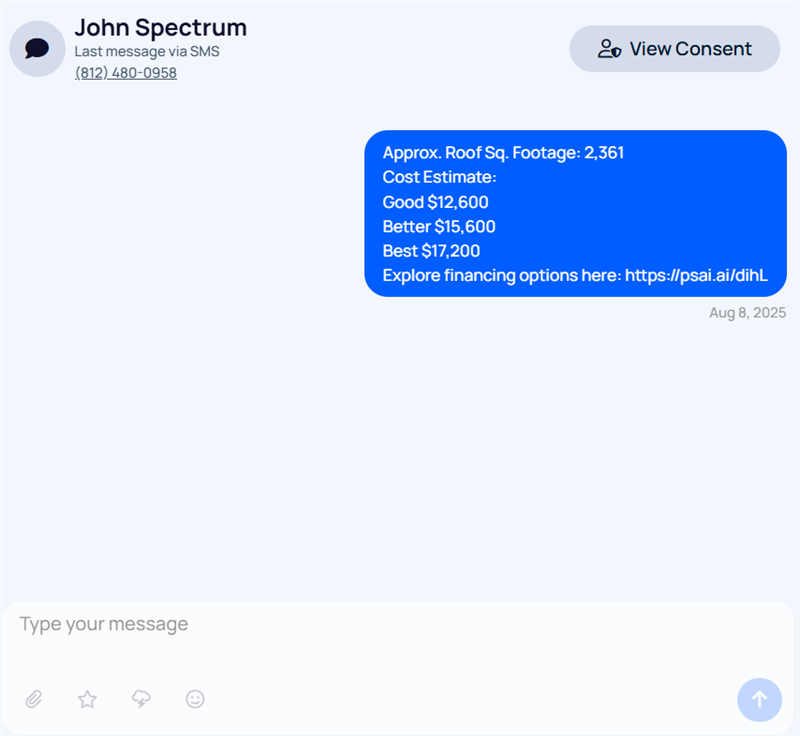
Task: Click the Cost Estimate: heading in message
Action: click(x=439, y=177)
